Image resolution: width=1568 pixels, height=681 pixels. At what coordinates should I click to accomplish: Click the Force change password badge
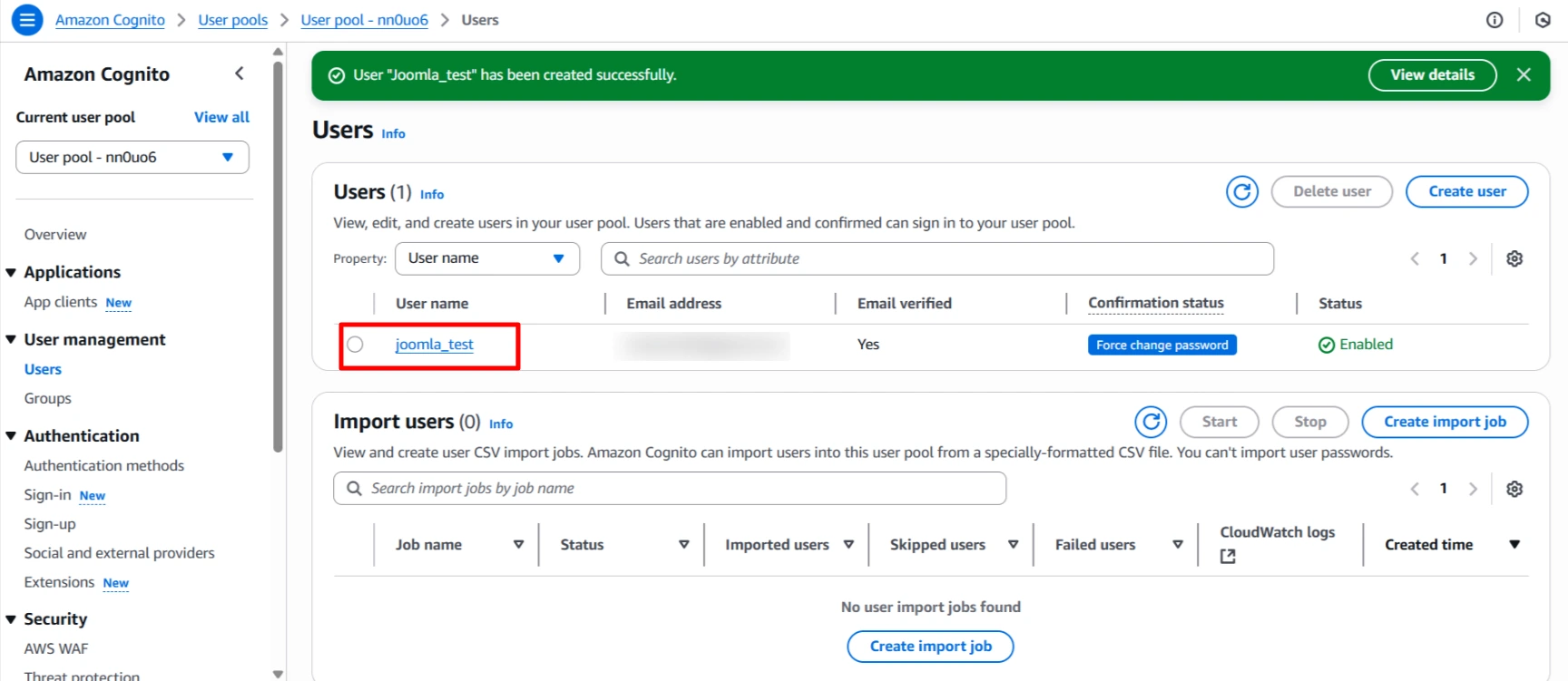tap(1161, 345)
